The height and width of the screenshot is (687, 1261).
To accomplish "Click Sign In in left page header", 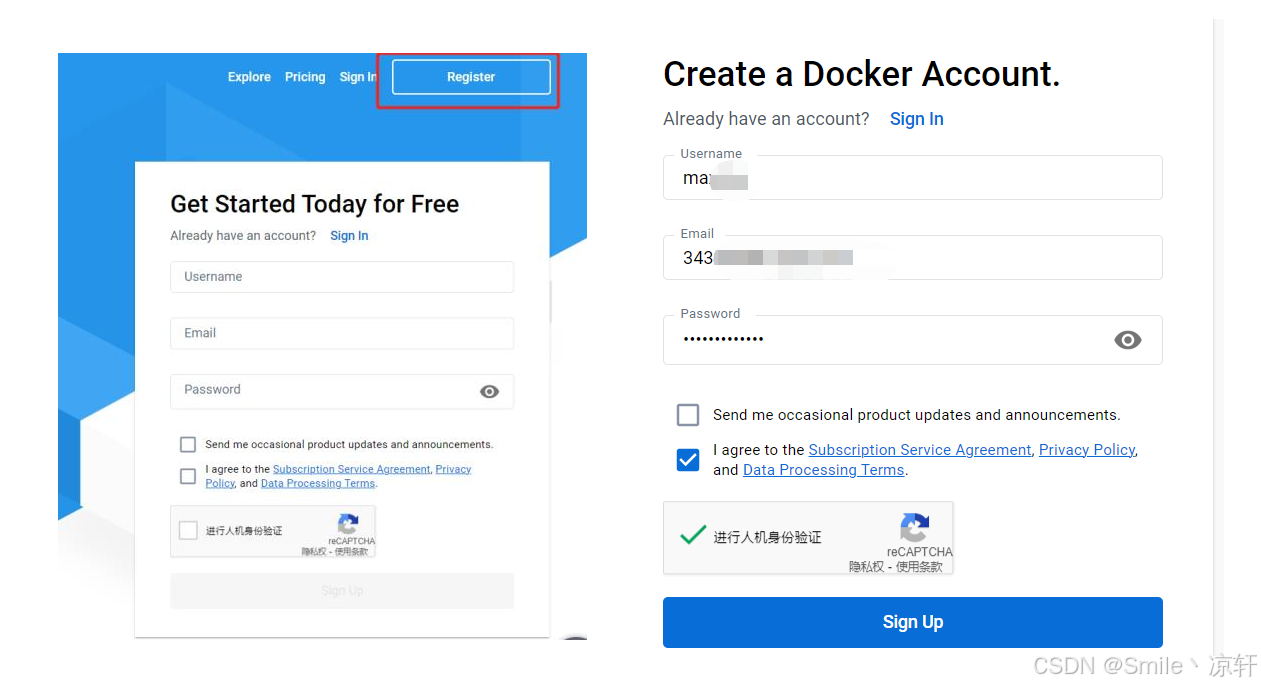I will (x=358, y=77).
